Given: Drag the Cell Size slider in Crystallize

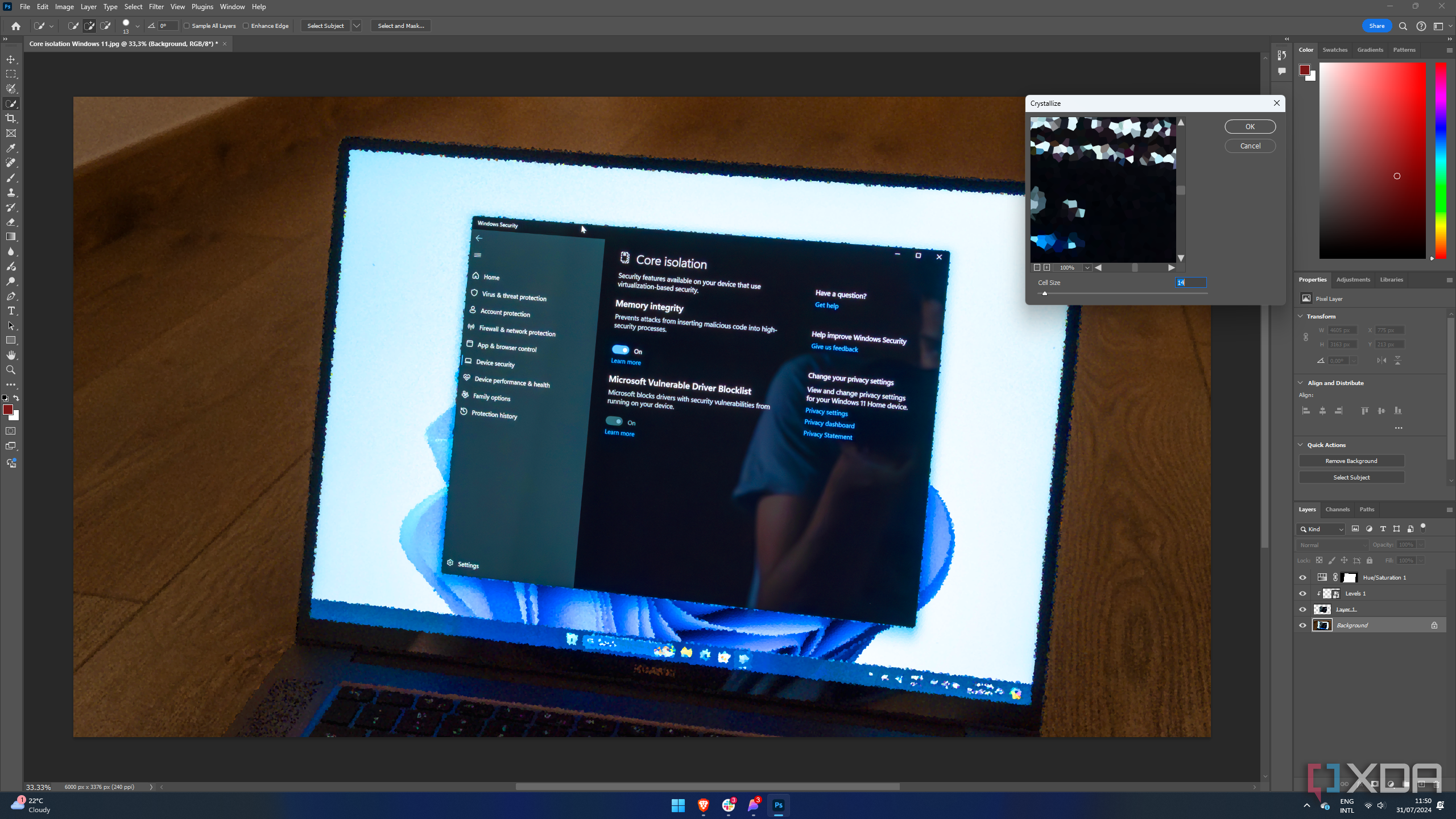Looking at the screenshot, I should pos(1044,293).
